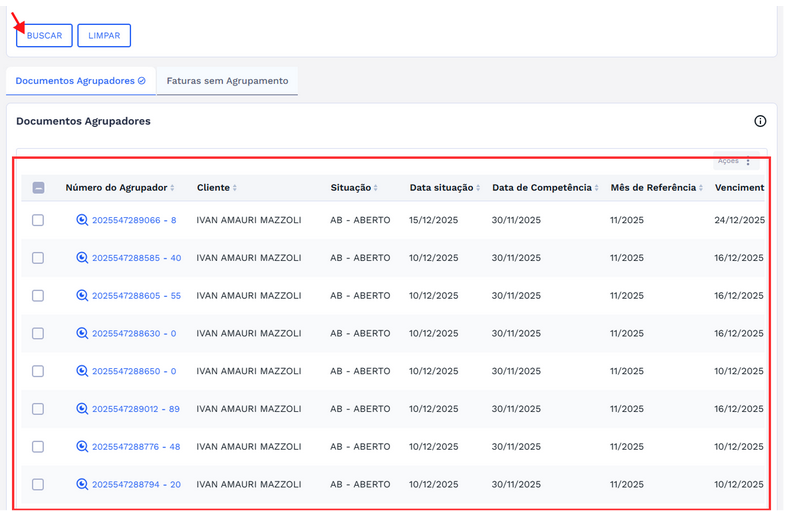
Task: Click the magnifier icon beside 2025547288650 - 0
Action: [82, 371]
